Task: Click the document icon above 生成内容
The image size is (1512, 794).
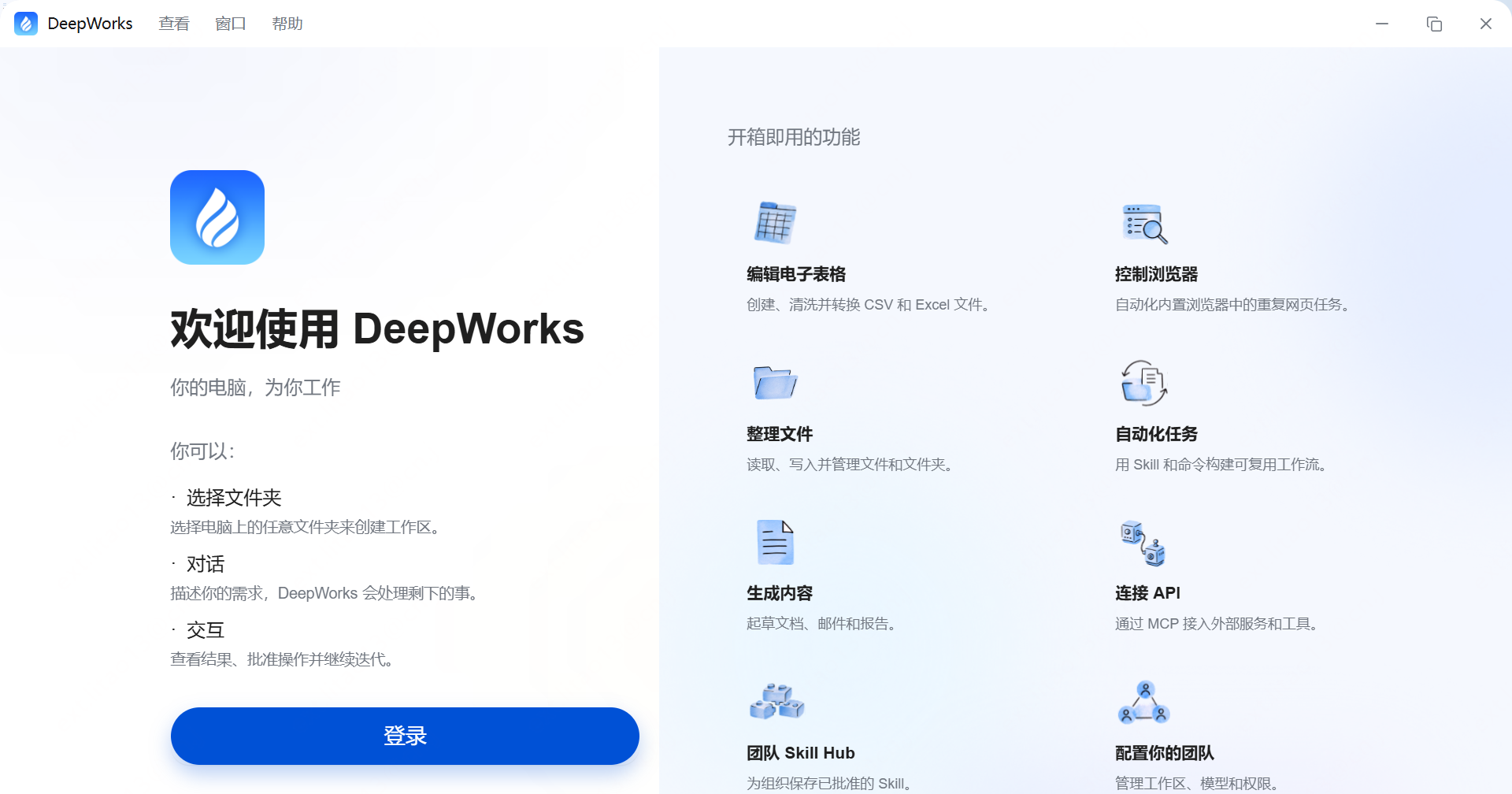Action: (x=775, y=542)
